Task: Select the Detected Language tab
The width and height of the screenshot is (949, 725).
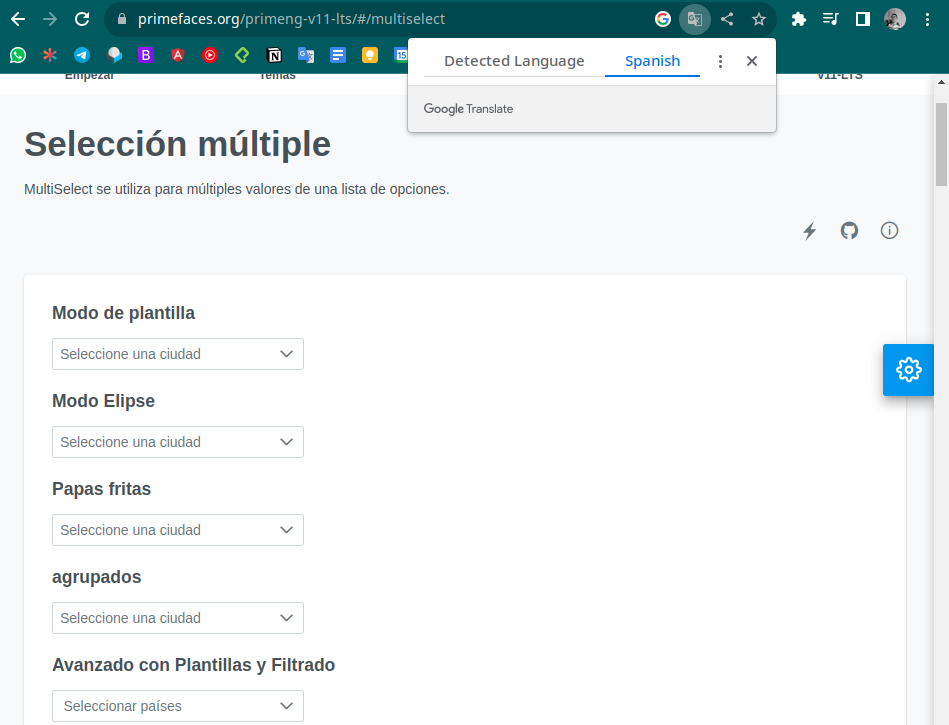Action: (513, 61)
